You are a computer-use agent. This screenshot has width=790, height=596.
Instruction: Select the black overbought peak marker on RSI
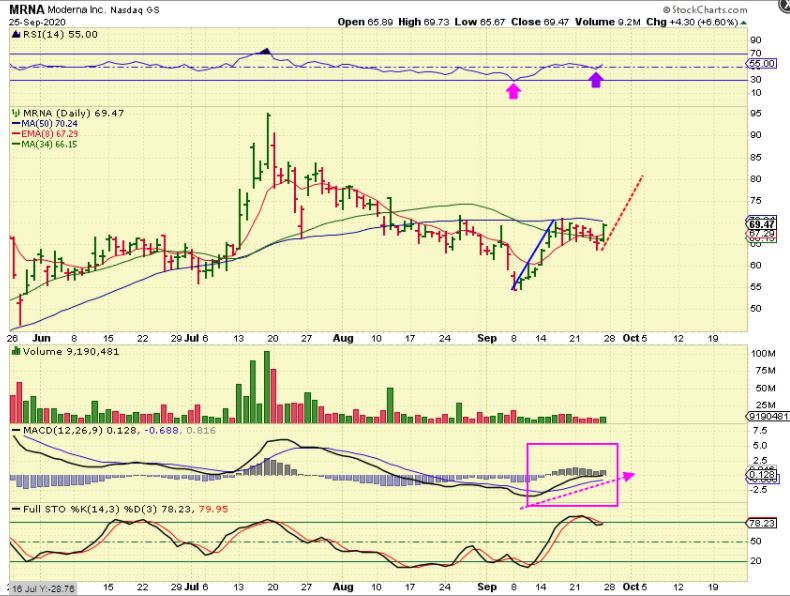pos(266,51)
